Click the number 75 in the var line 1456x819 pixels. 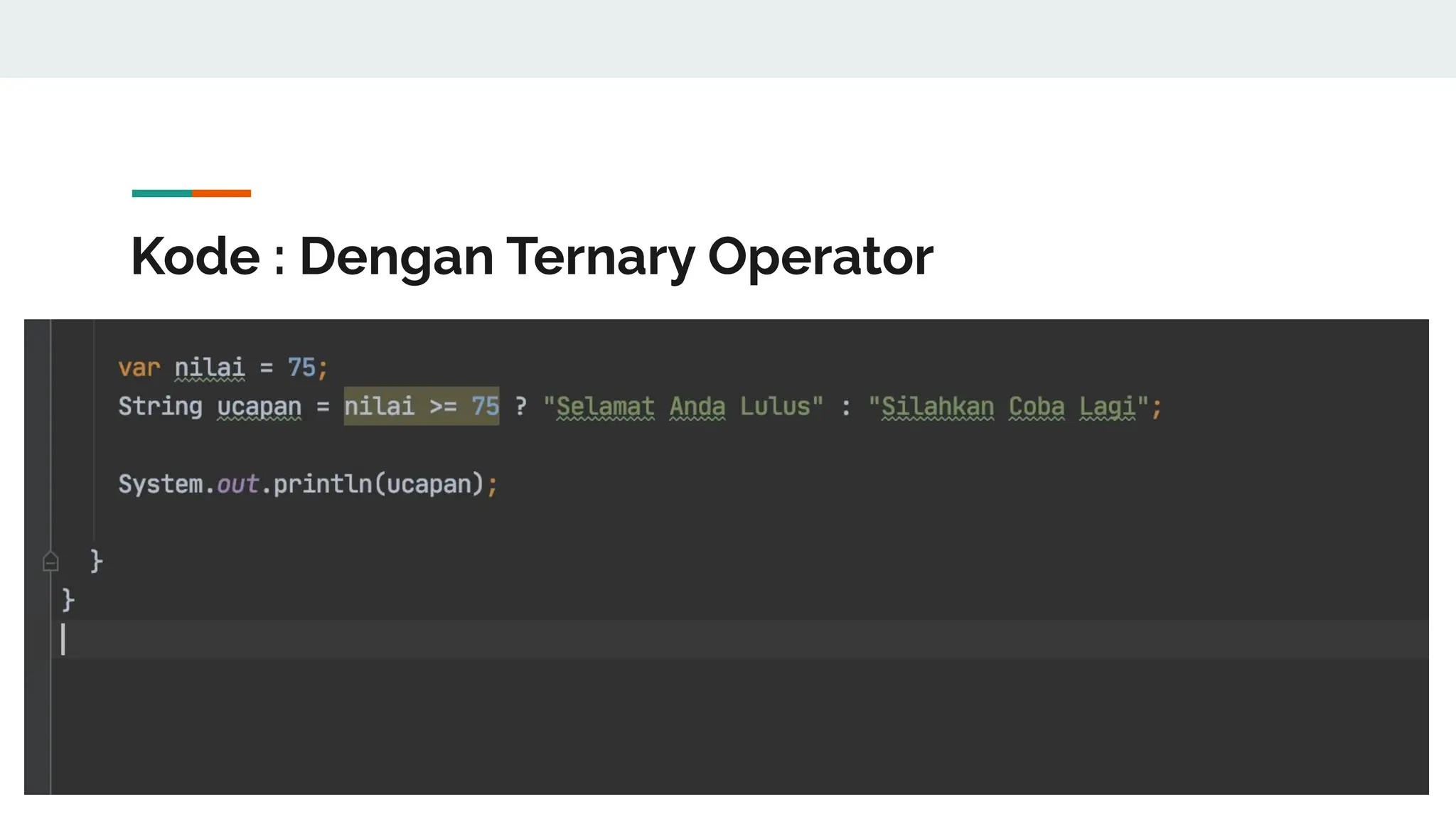(x=301, y=368)
